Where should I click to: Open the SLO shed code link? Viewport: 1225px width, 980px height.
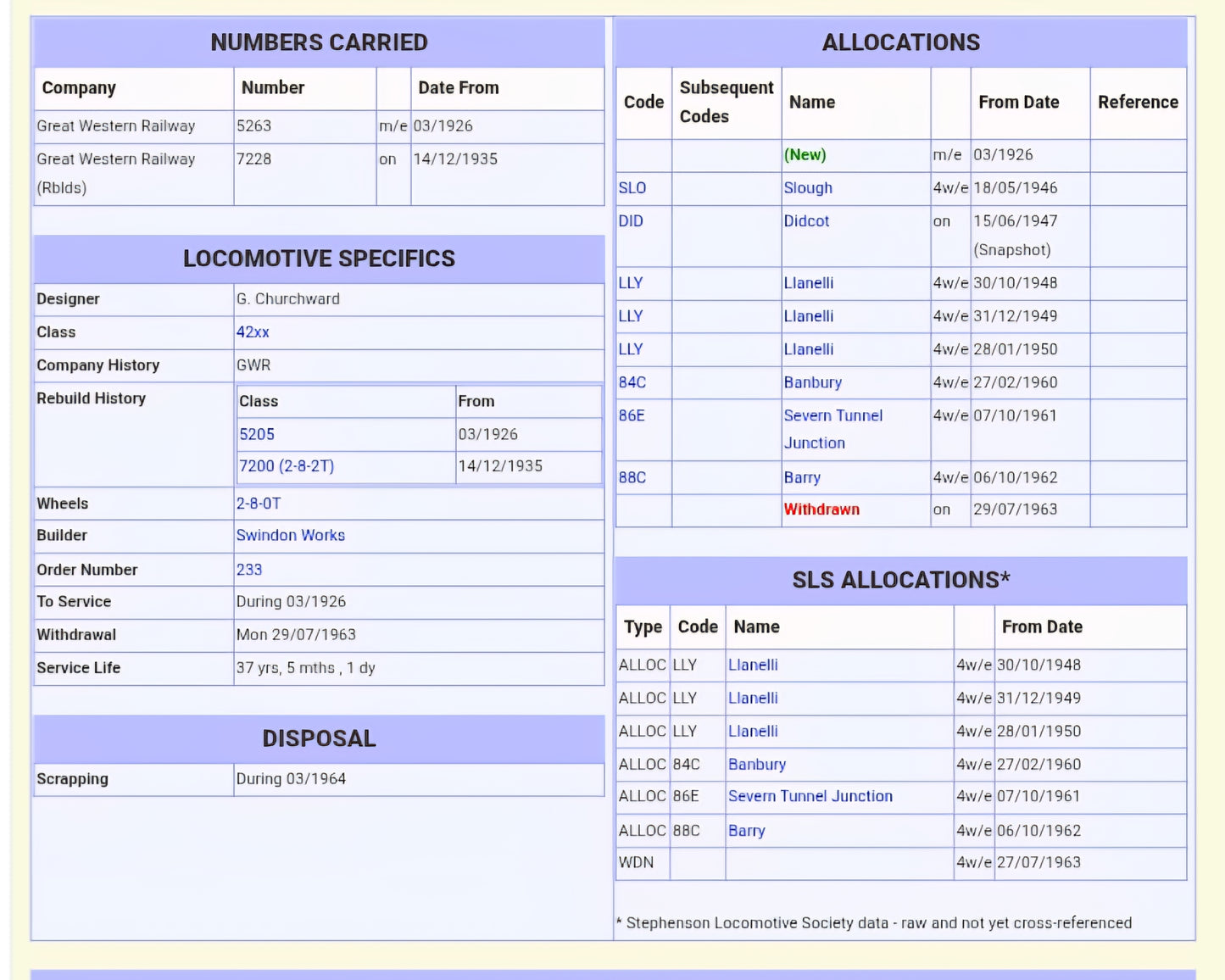(x=632, y=188)
